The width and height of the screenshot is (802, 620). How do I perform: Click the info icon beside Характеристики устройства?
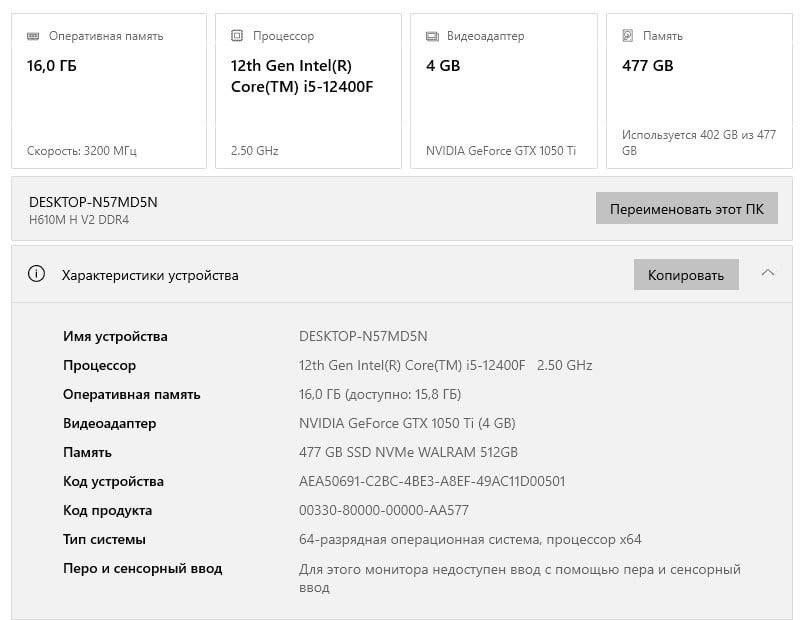coord(37,275)
